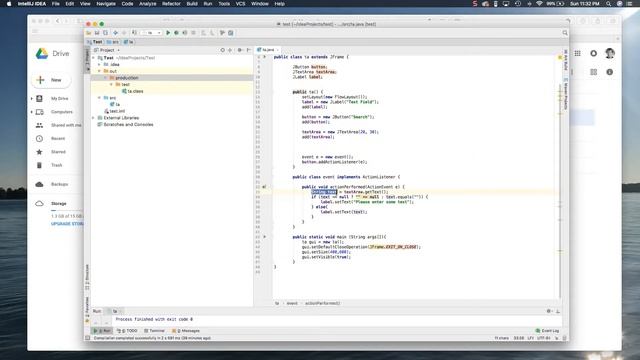
Task: Open the Terminal tool window tab
Action: (x=154, y=331)
